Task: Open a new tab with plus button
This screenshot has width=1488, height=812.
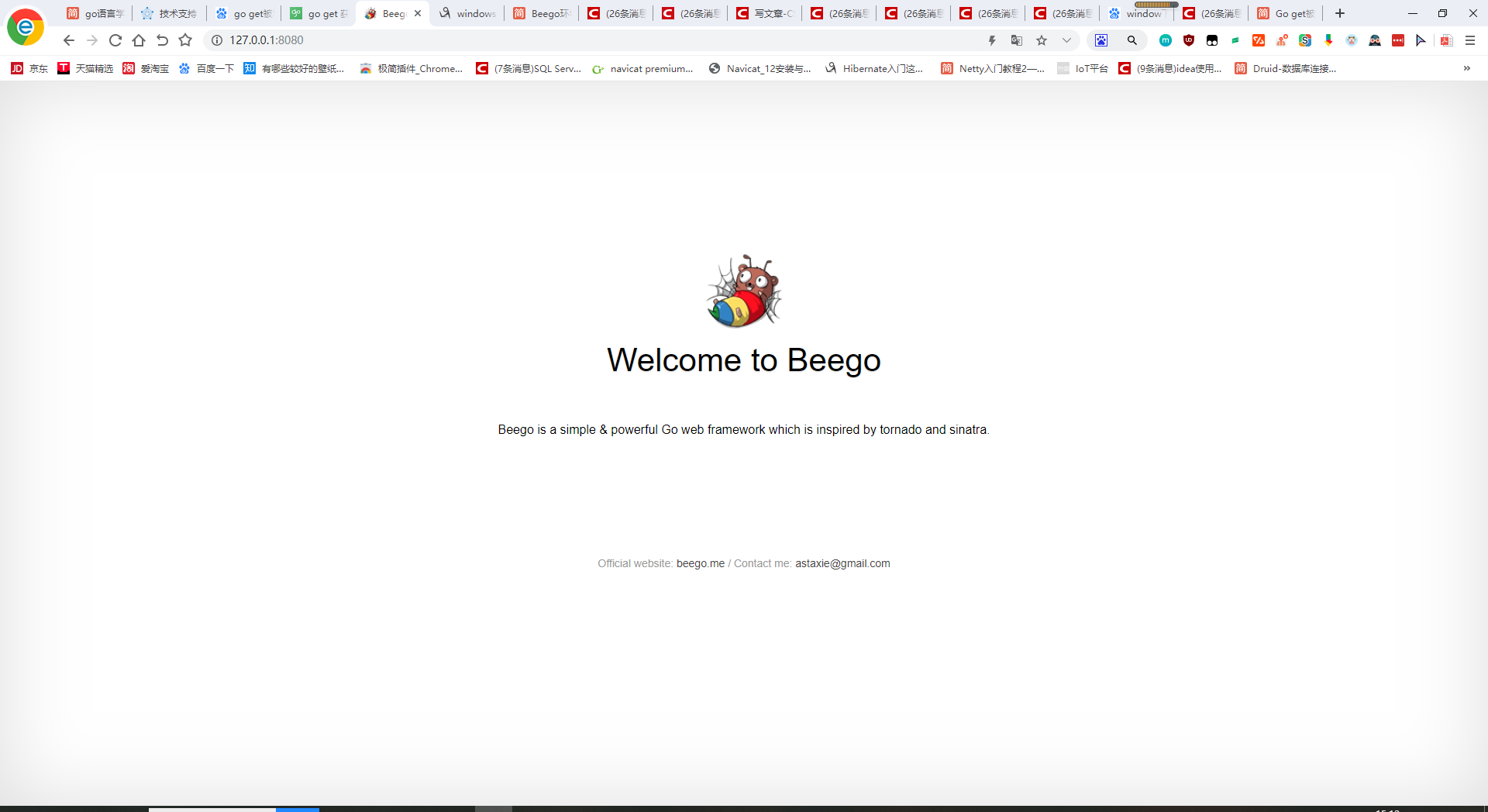Action: pos(1340,13)
